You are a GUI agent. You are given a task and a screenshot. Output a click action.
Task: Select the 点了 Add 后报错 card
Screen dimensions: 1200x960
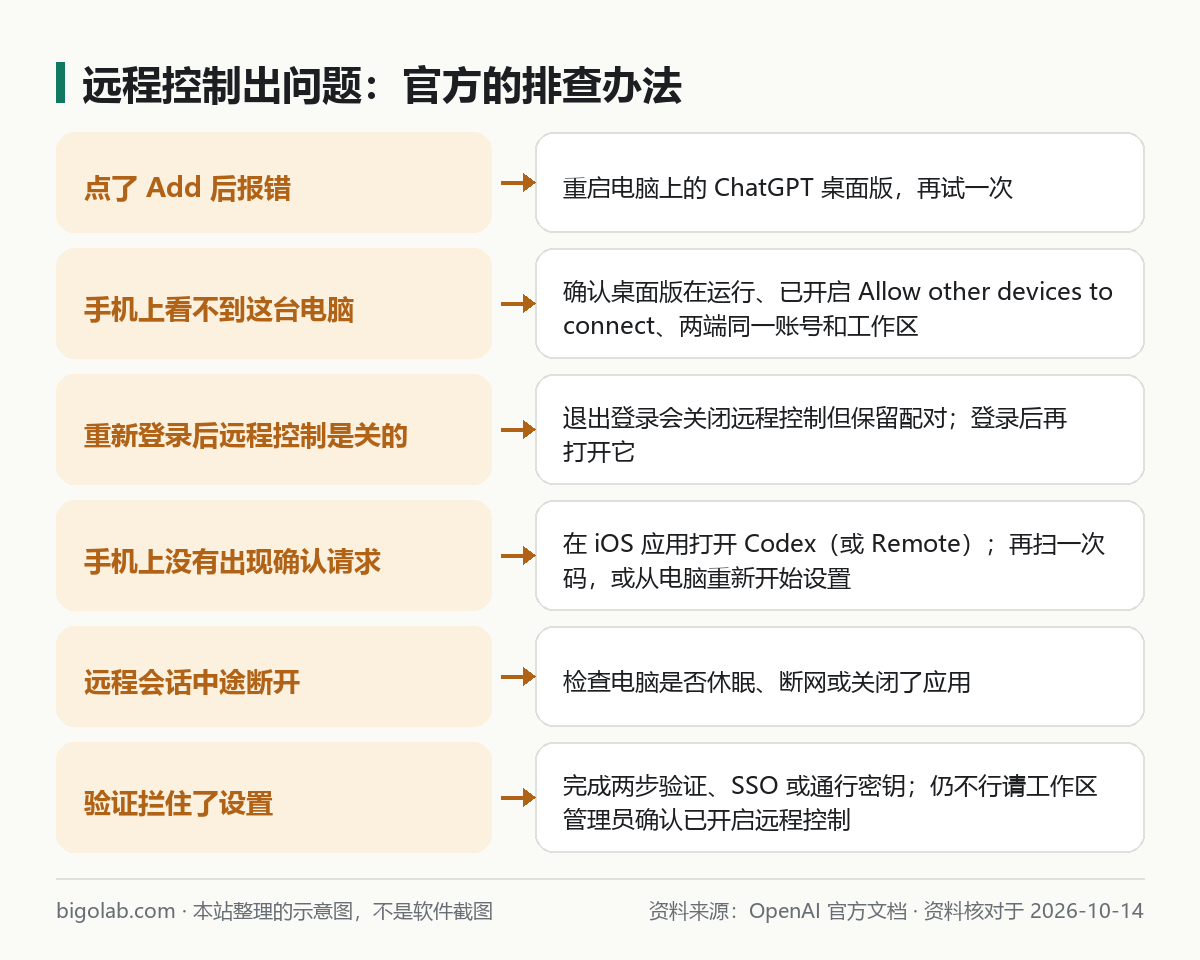[x=274, y=183]
